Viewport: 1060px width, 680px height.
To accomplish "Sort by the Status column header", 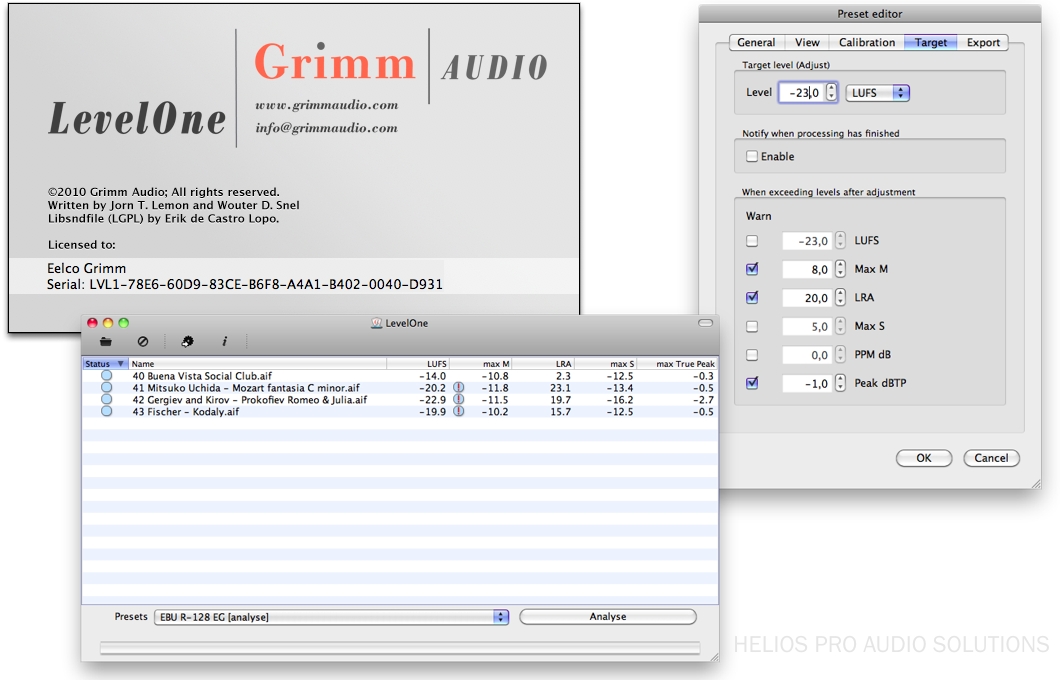I will pos(105,364).
